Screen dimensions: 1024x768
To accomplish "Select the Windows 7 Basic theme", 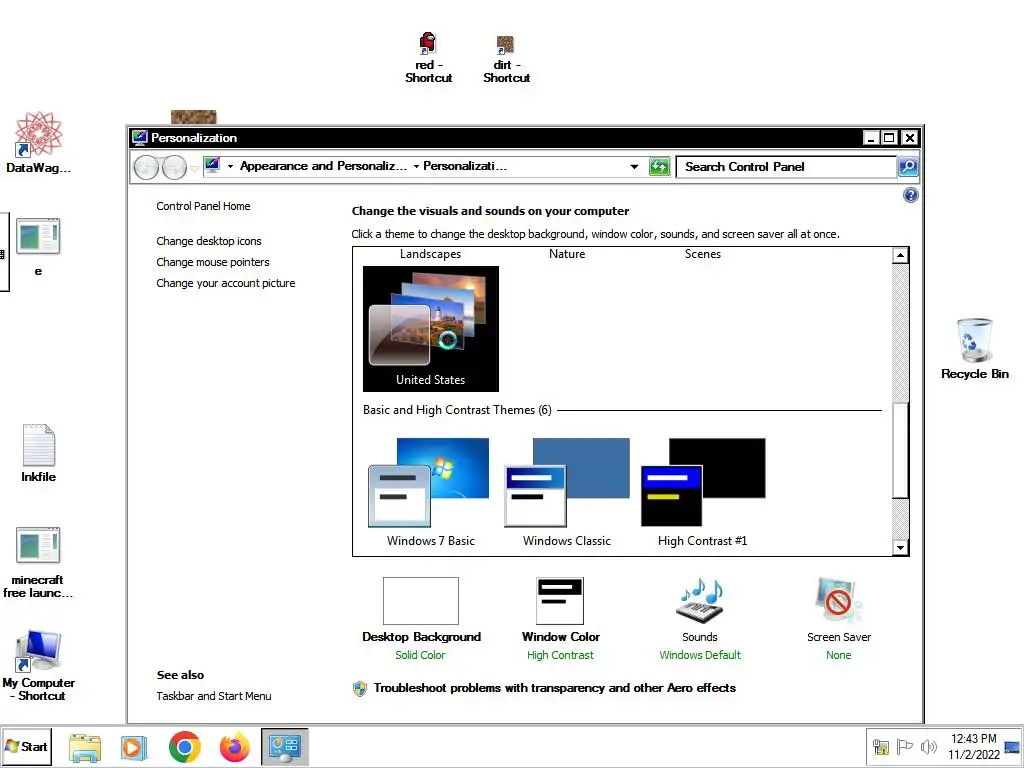I will [430, 492].
